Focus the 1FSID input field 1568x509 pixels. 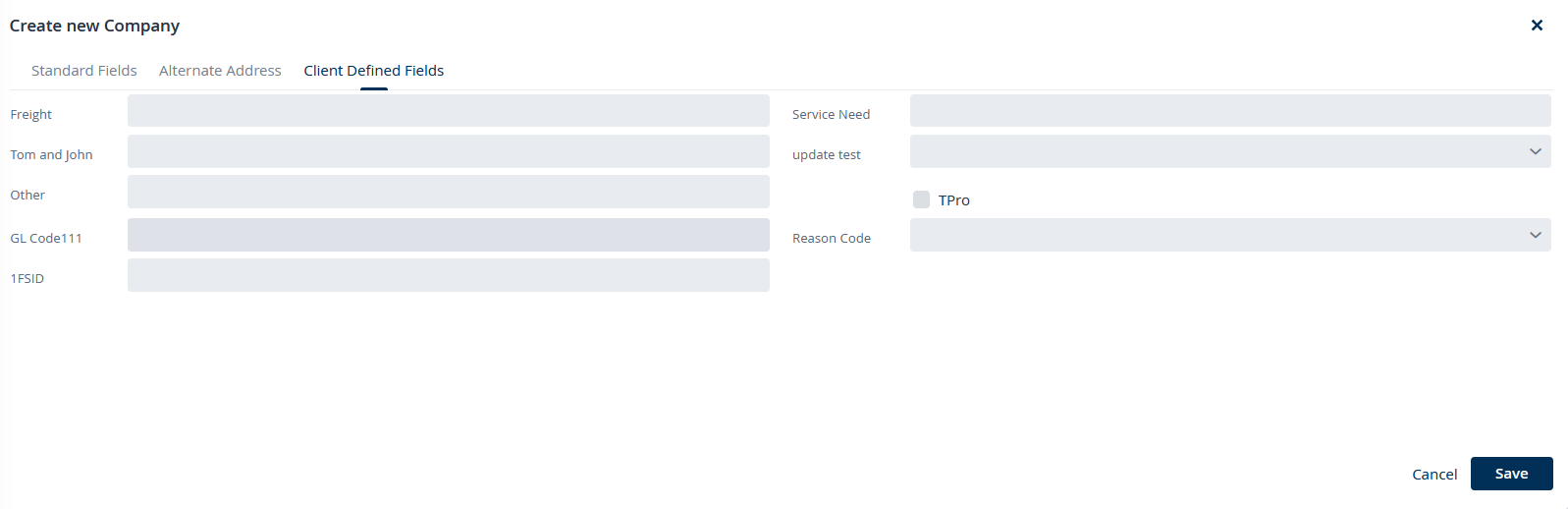coord(448,275)
